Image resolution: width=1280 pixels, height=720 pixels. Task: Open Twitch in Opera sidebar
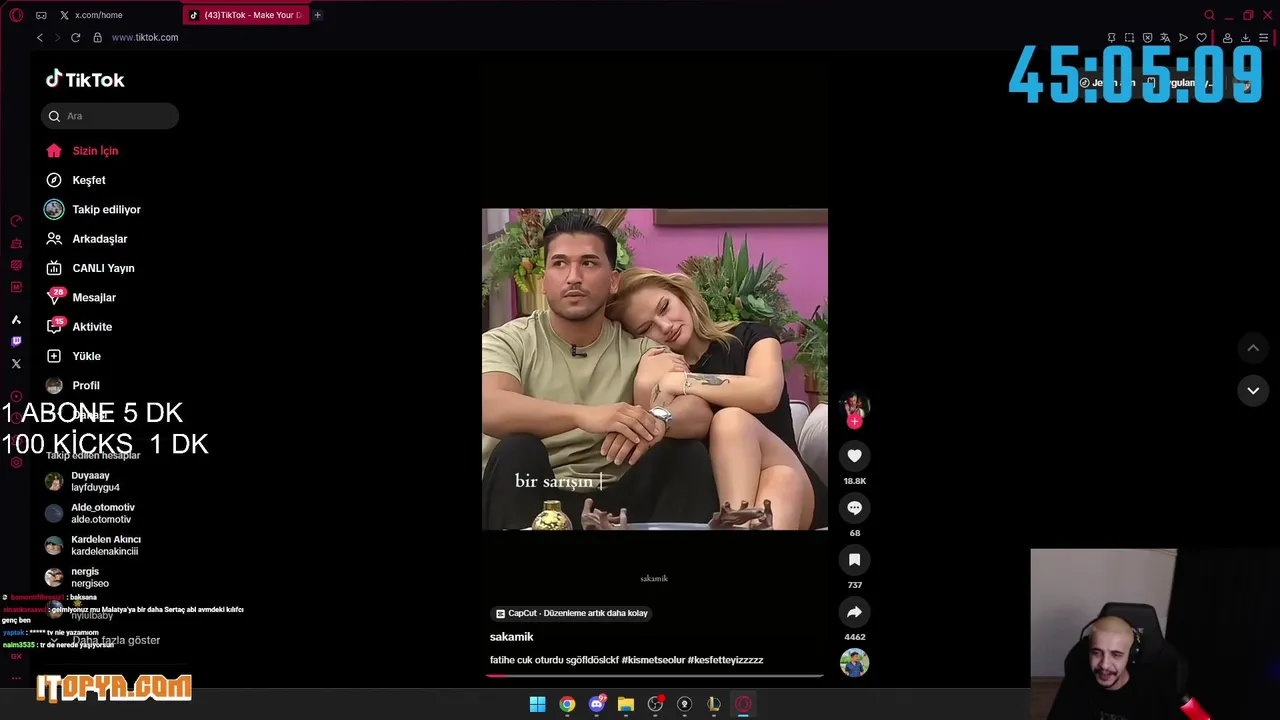pyautogui.click(x=16, y=341)
